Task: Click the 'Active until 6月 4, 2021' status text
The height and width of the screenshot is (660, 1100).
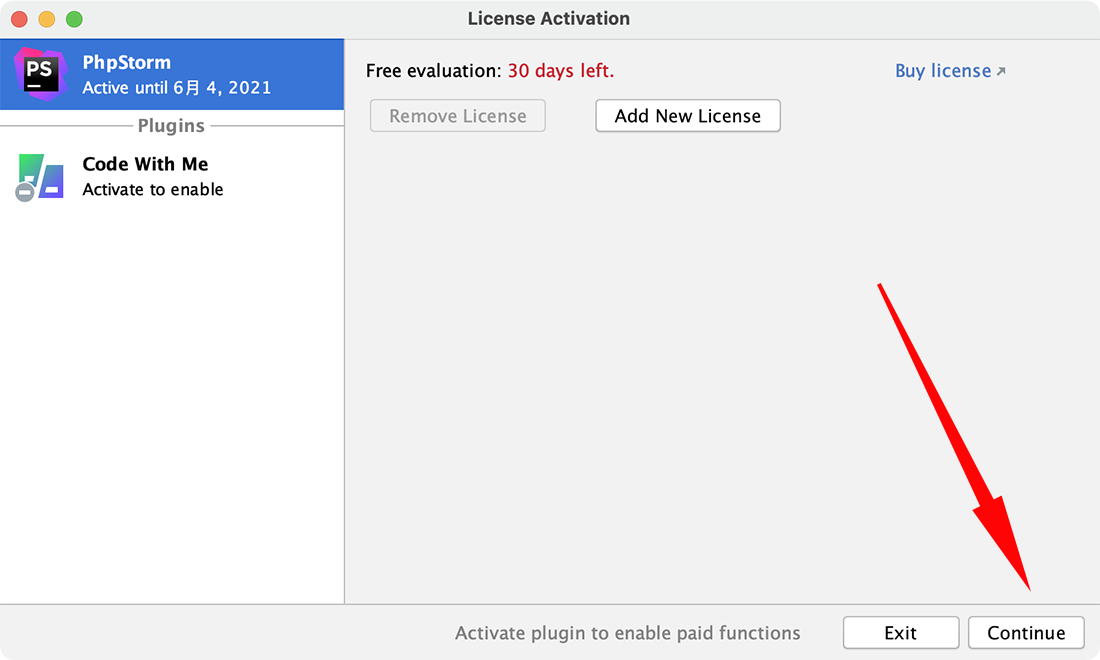Action: [177, 88]
